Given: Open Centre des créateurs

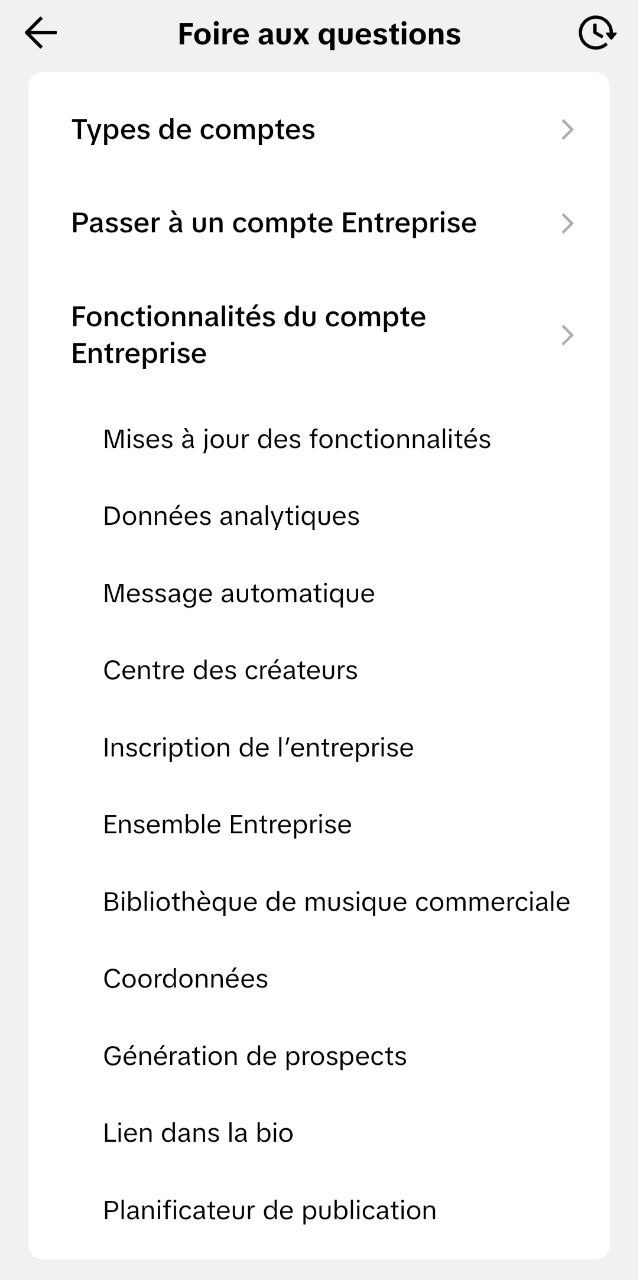Looking at the screenshot, I should point(230,669).
